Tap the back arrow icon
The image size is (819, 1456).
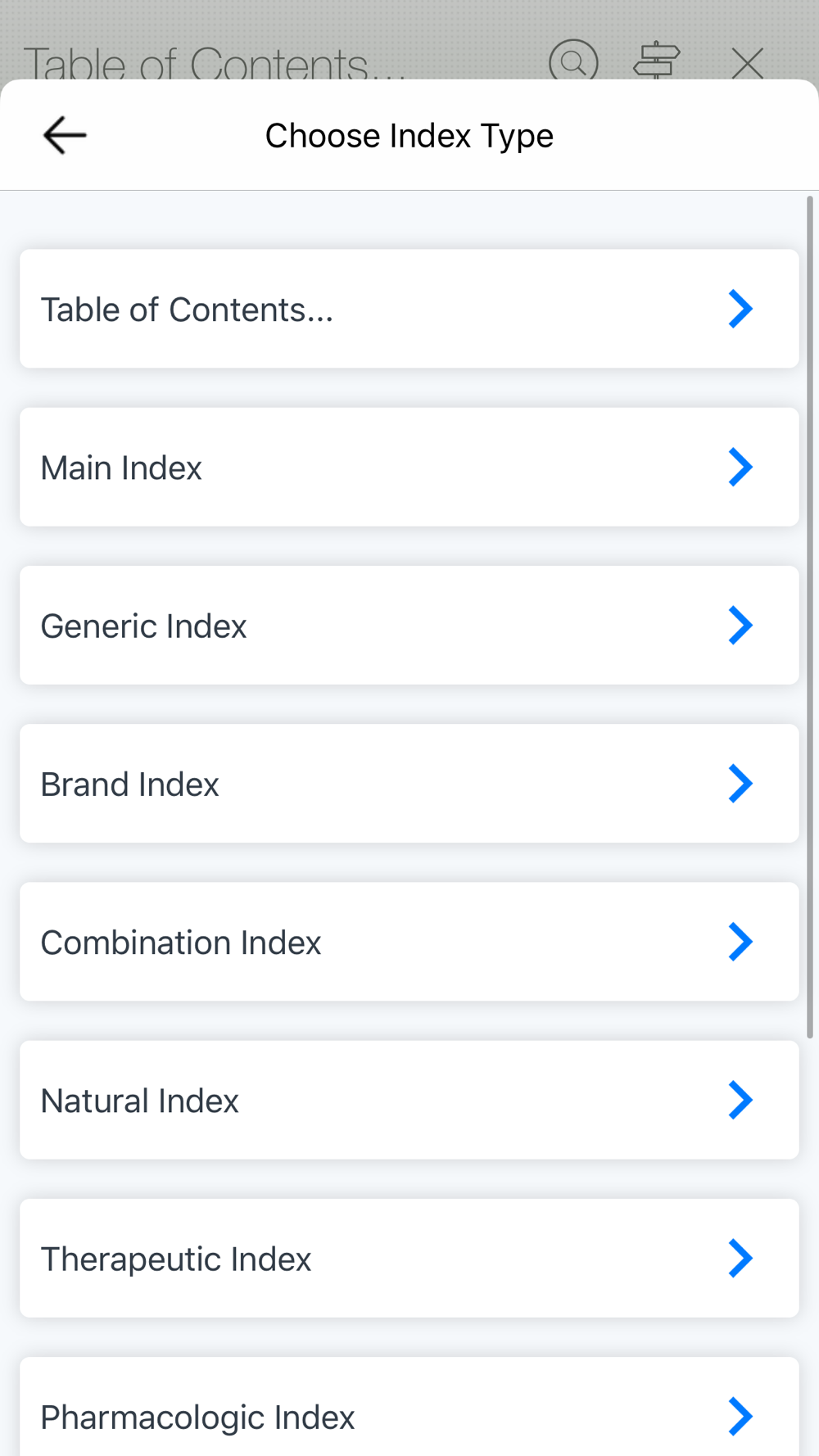(65, 135)
